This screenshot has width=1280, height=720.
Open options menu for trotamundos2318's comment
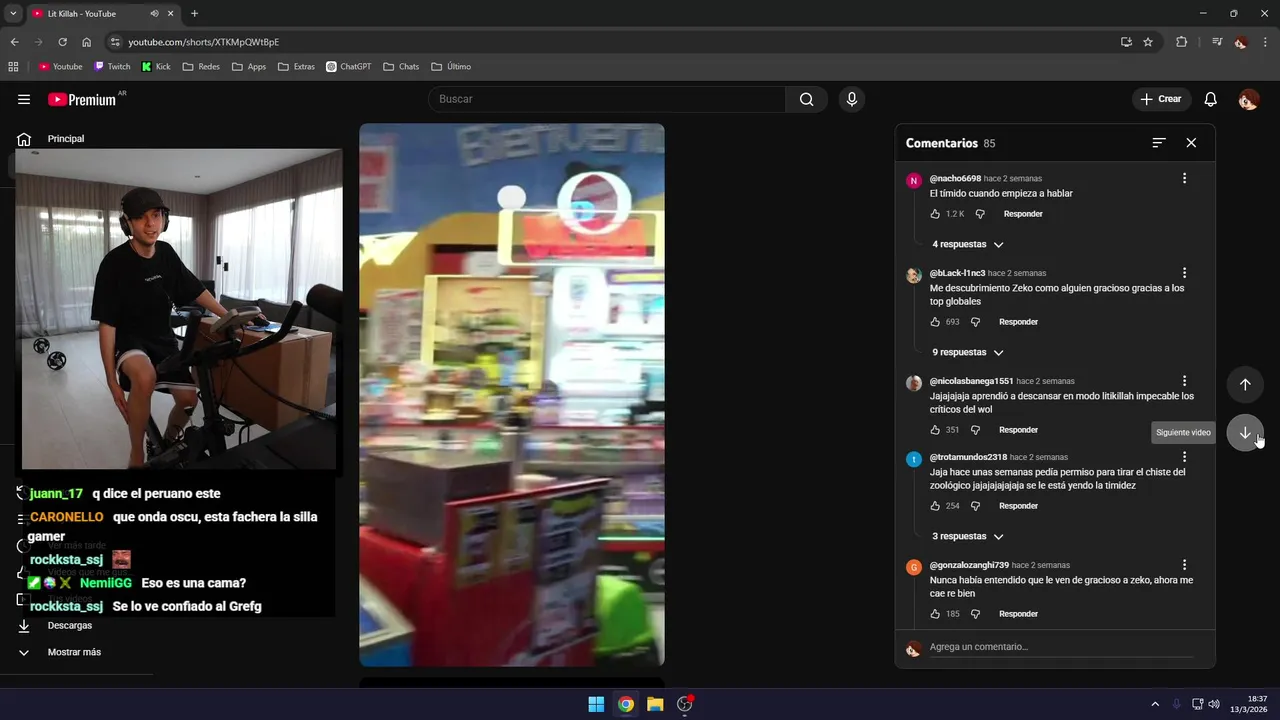pyautogui.click(x=1184, y=457)
